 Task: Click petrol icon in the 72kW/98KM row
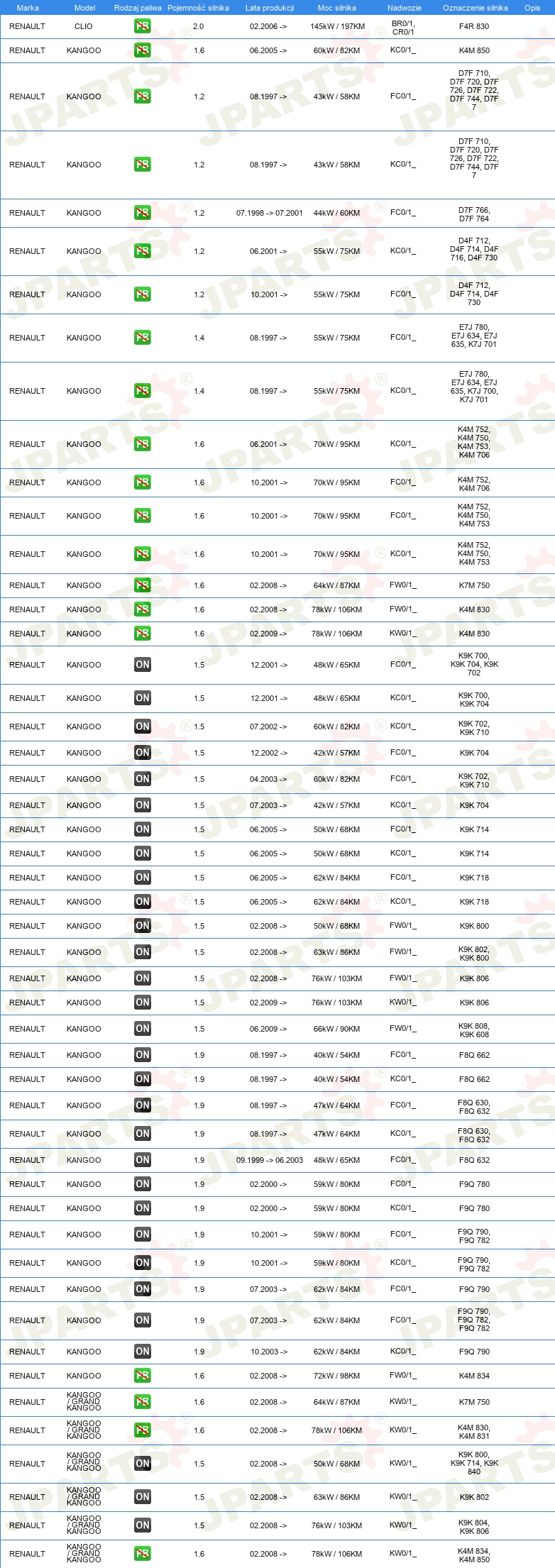[142, 1376]
